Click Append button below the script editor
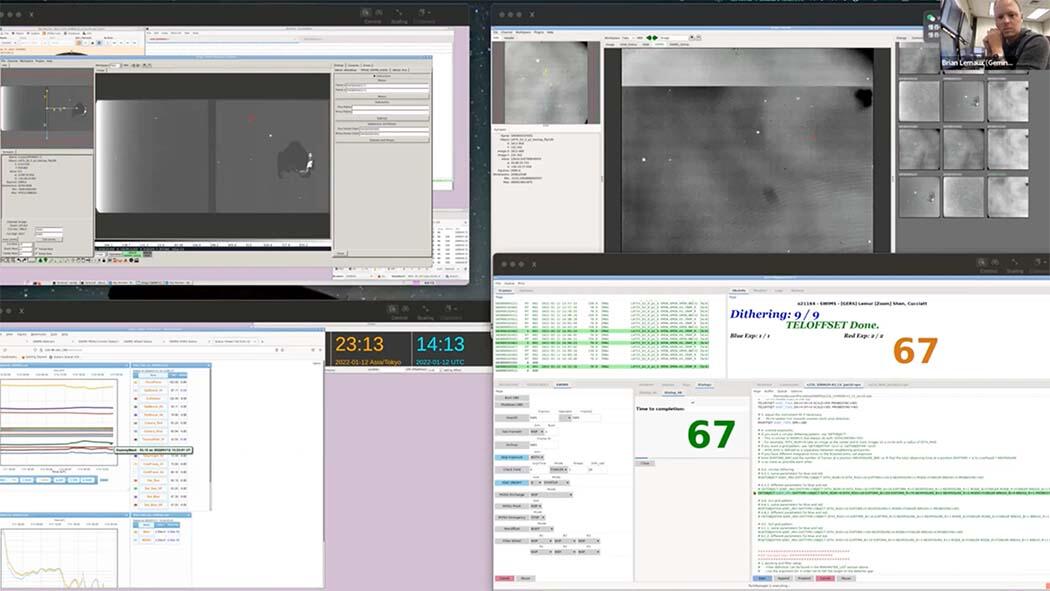 tap(783, 578)
